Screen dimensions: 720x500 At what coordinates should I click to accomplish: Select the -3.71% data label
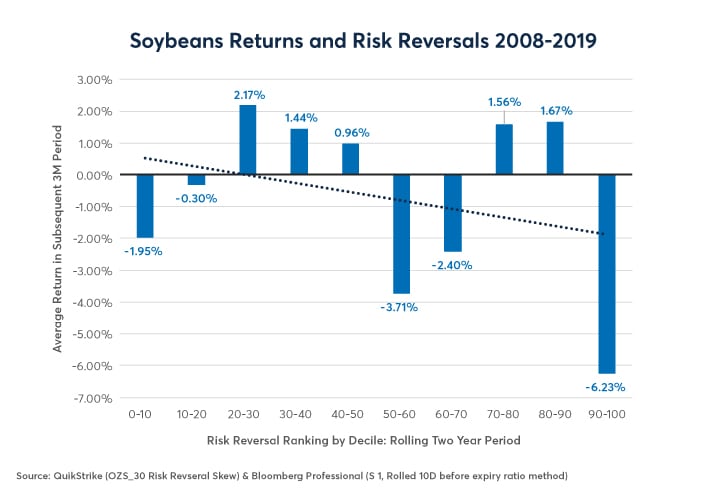(399, 307)
